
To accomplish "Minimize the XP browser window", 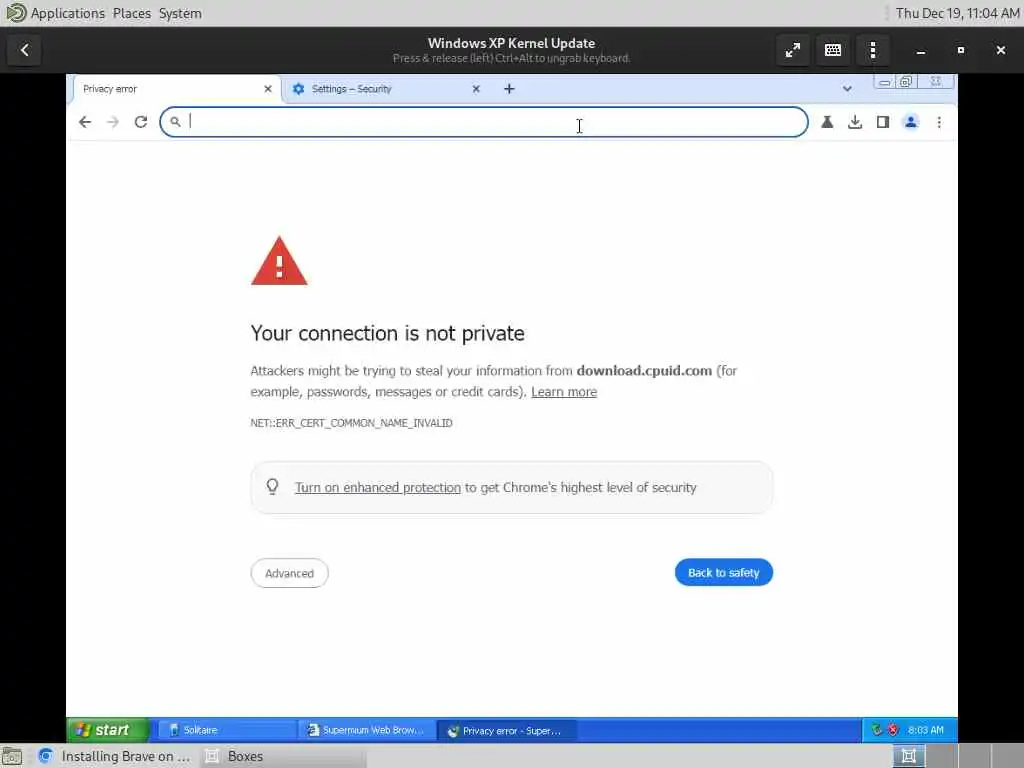I will pos(884,82).
